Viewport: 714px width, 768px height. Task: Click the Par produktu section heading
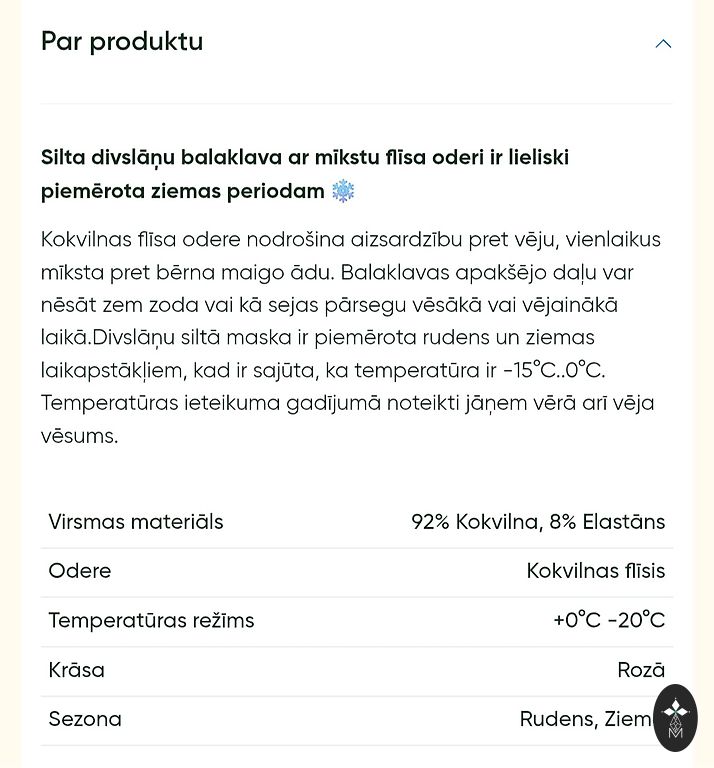122,42
